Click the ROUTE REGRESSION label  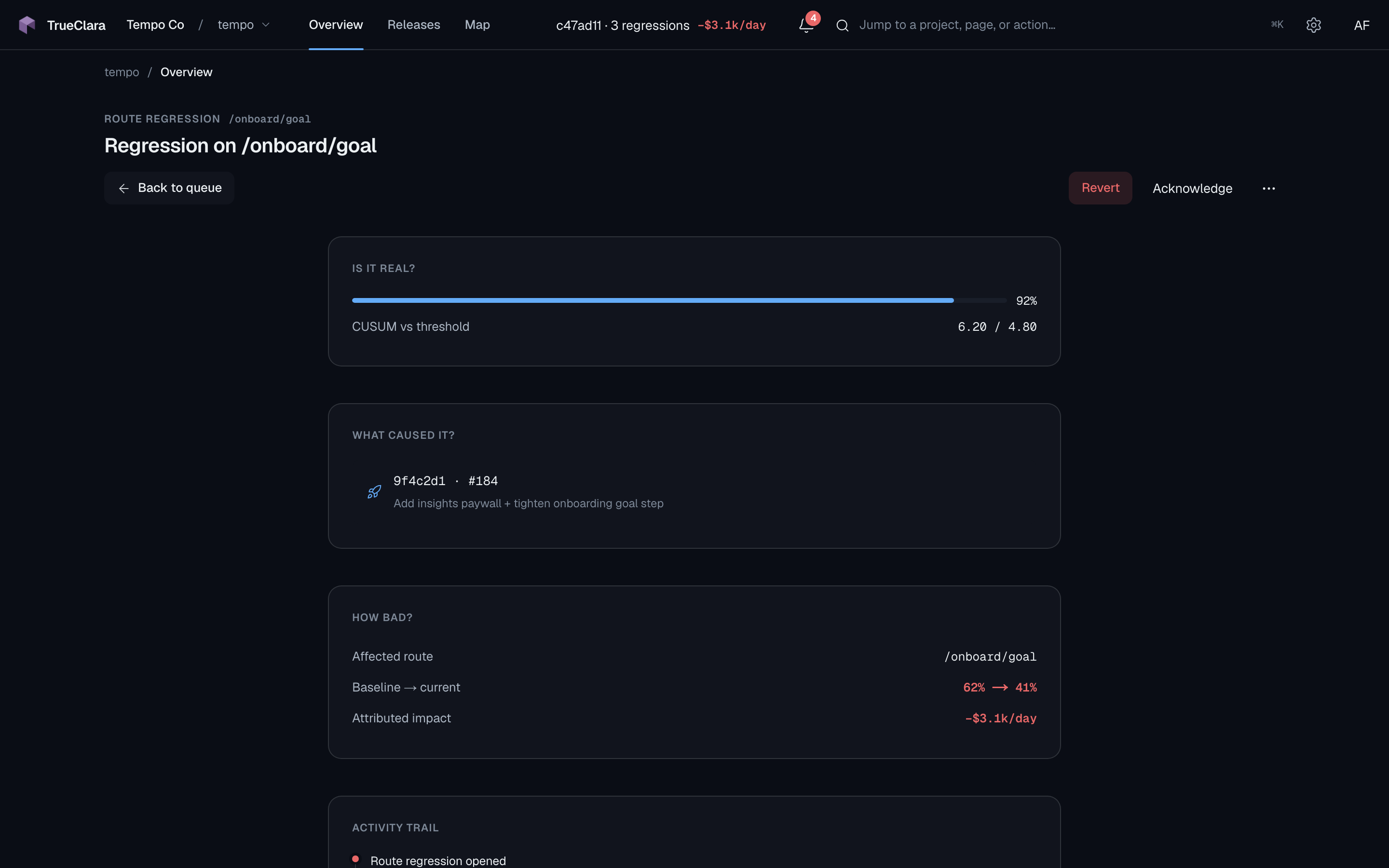pyautogui.click(x=162, y=119)
